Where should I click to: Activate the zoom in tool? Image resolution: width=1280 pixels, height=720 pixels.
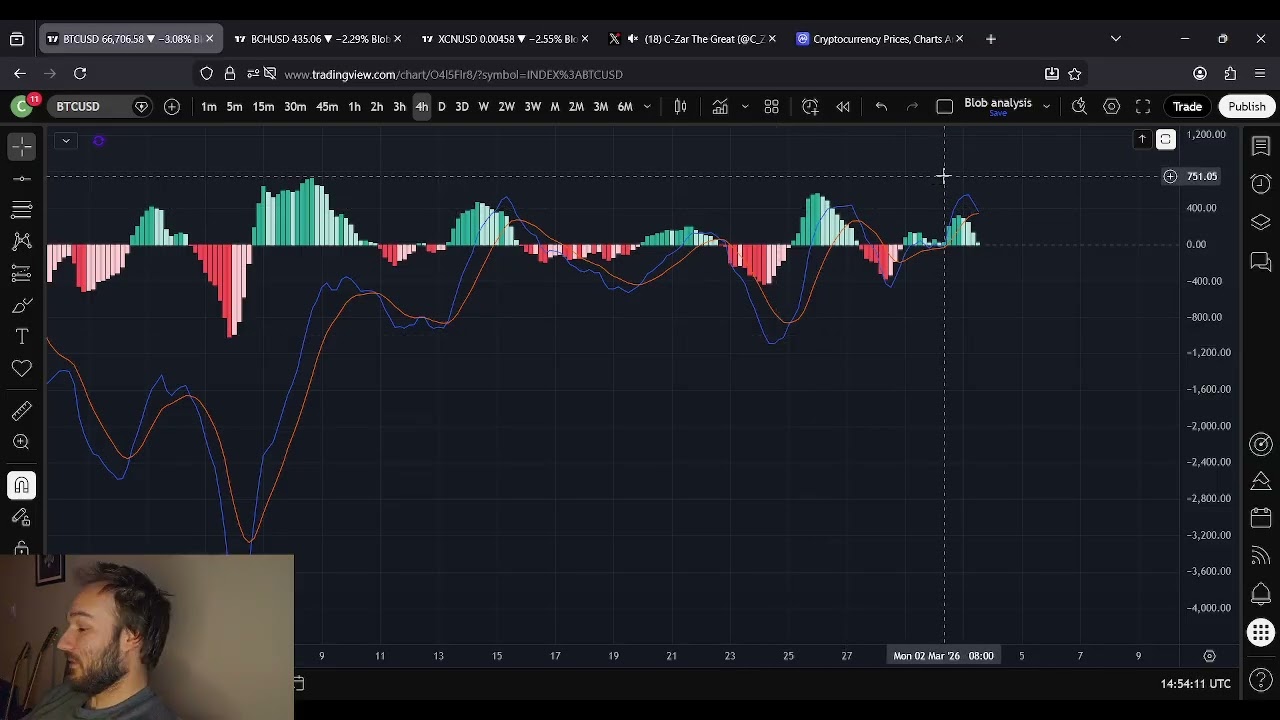22,442
